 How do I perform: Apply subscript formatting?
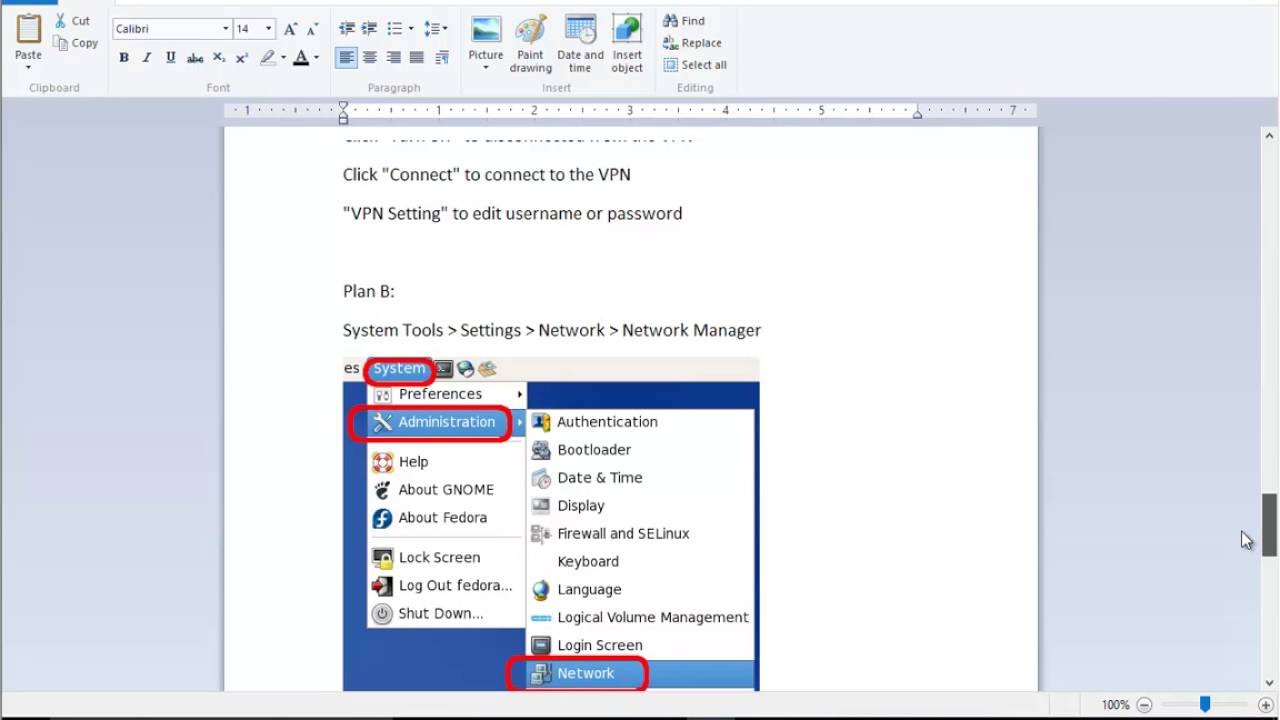click(219, 58)
